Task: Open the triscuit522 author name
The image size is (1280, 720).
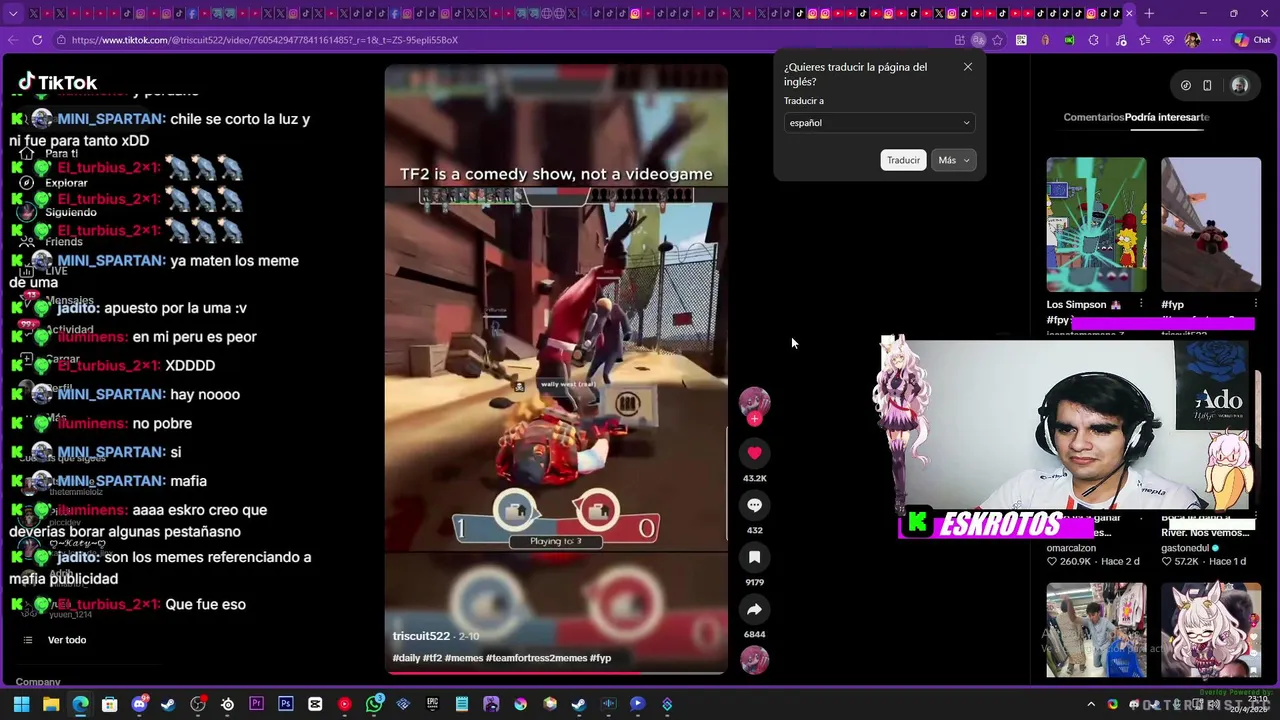Action: pyautogui.click(x=421, y=636)
